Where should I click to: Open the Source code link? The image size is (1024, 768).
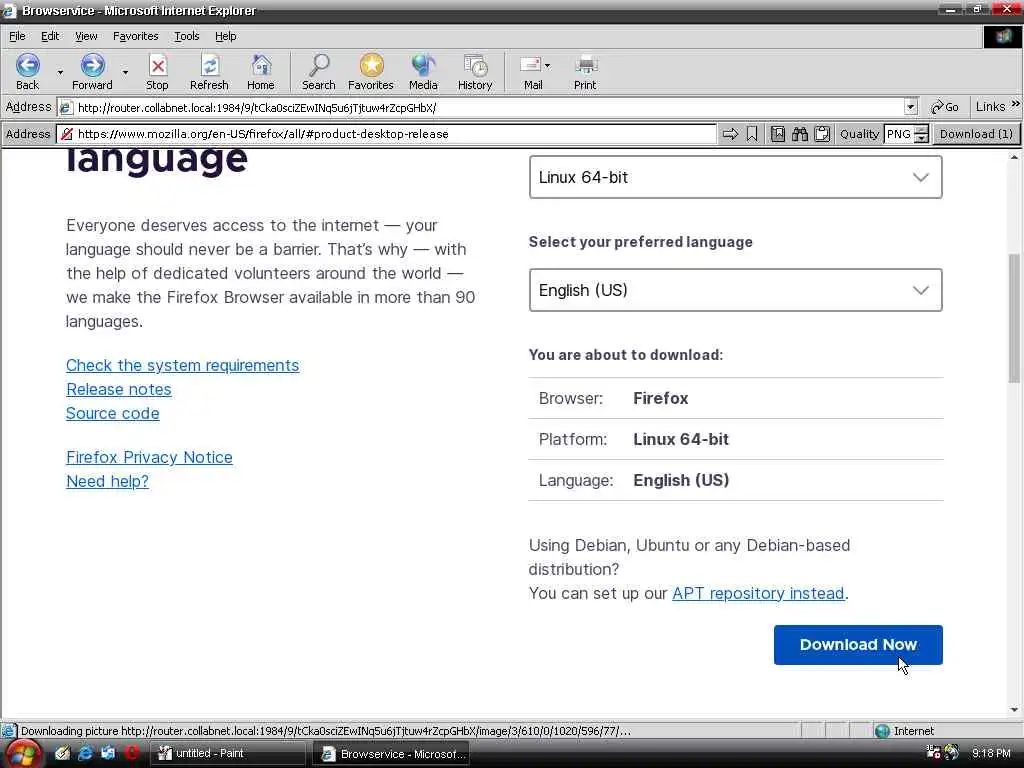click(x=112, y=413)
